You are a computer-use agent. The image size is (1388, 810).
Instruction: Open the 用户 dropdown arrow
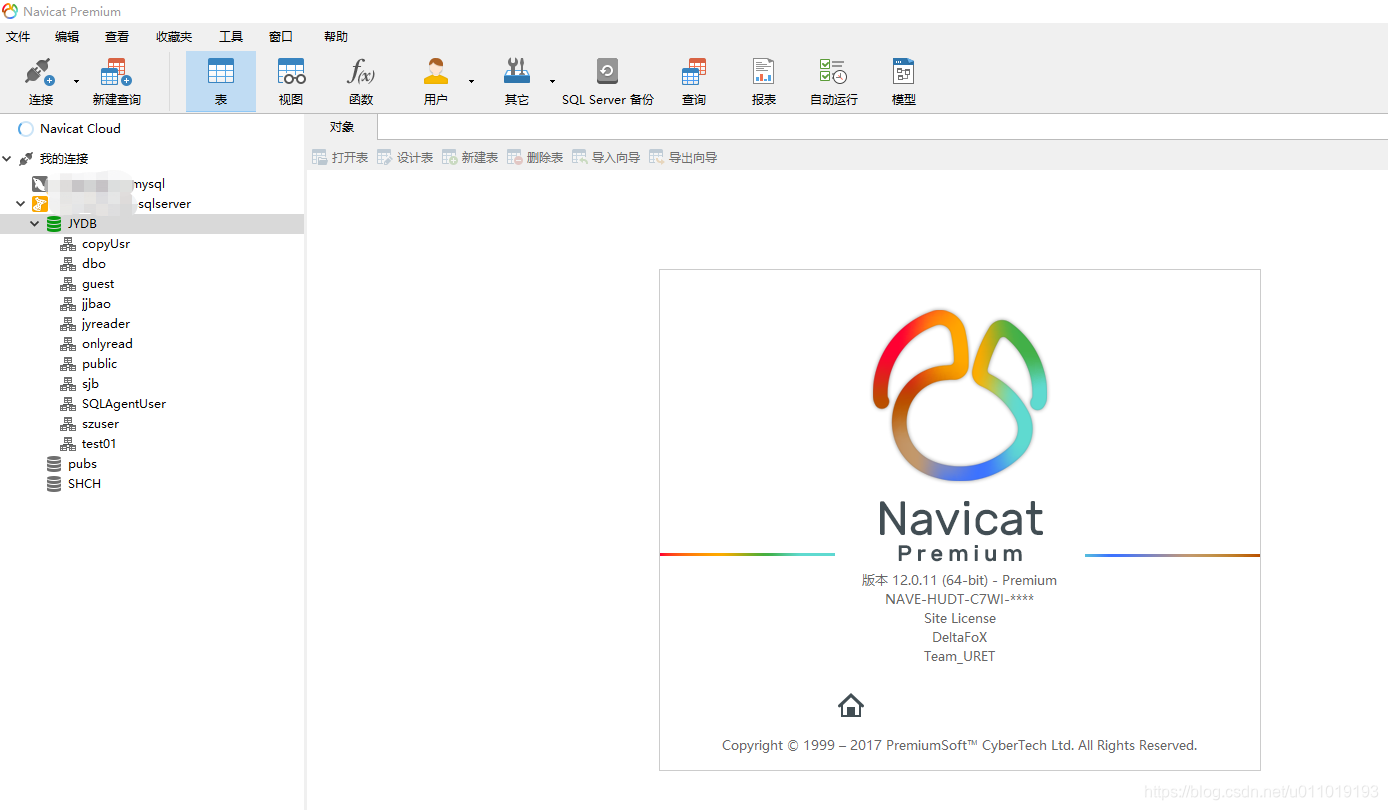pyautogui.click(x=471, y=81)
